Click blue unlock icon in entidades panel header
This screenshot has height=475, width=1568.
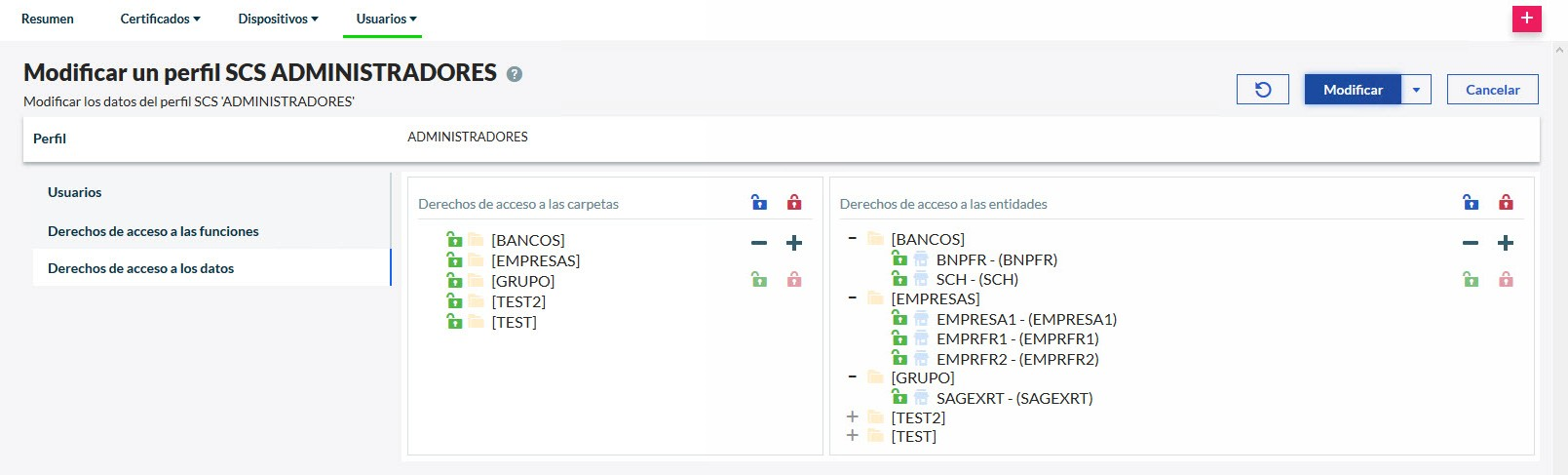coord(1471,203)
